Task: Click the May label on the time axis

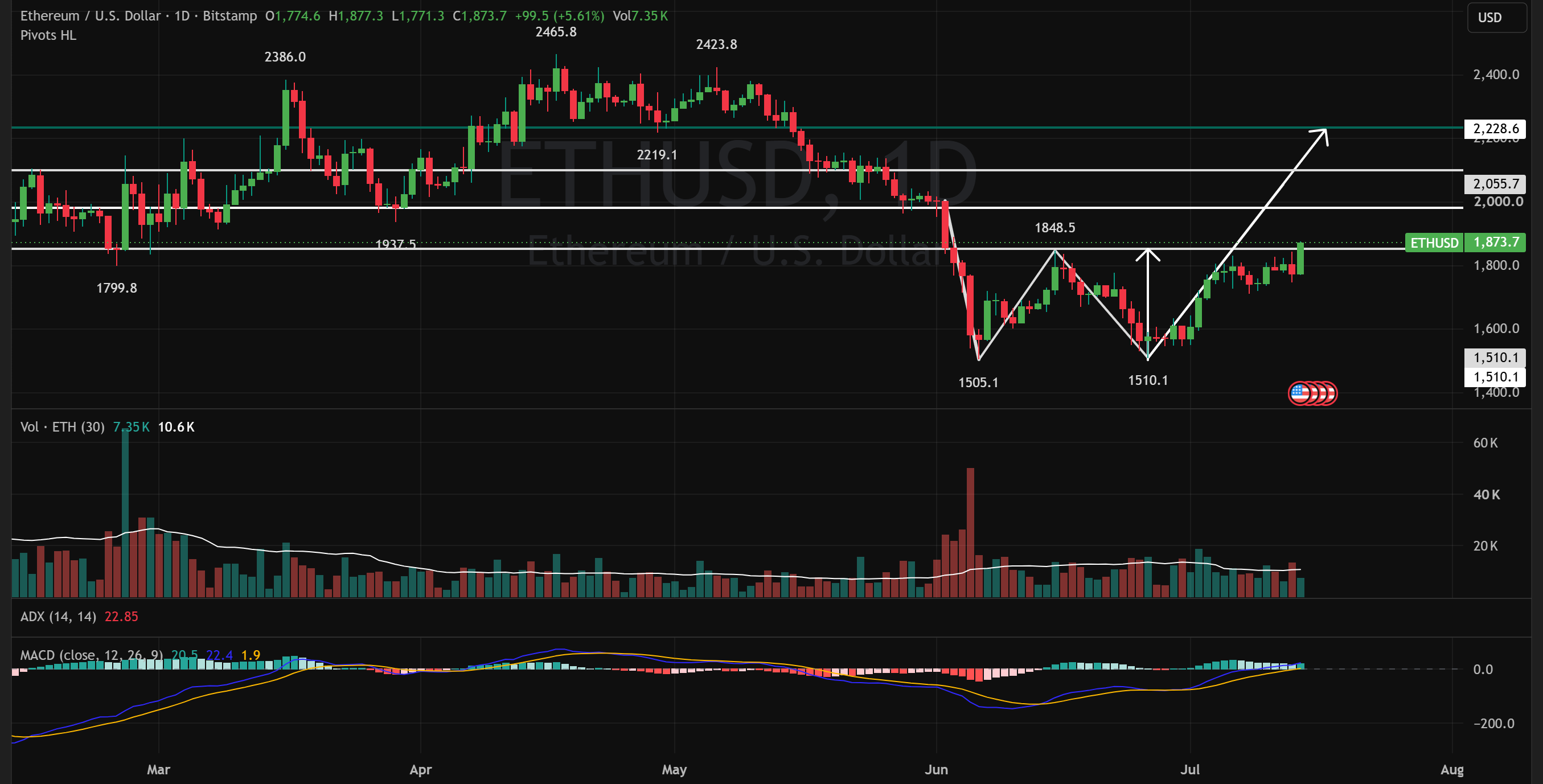Action: (675, 770)
